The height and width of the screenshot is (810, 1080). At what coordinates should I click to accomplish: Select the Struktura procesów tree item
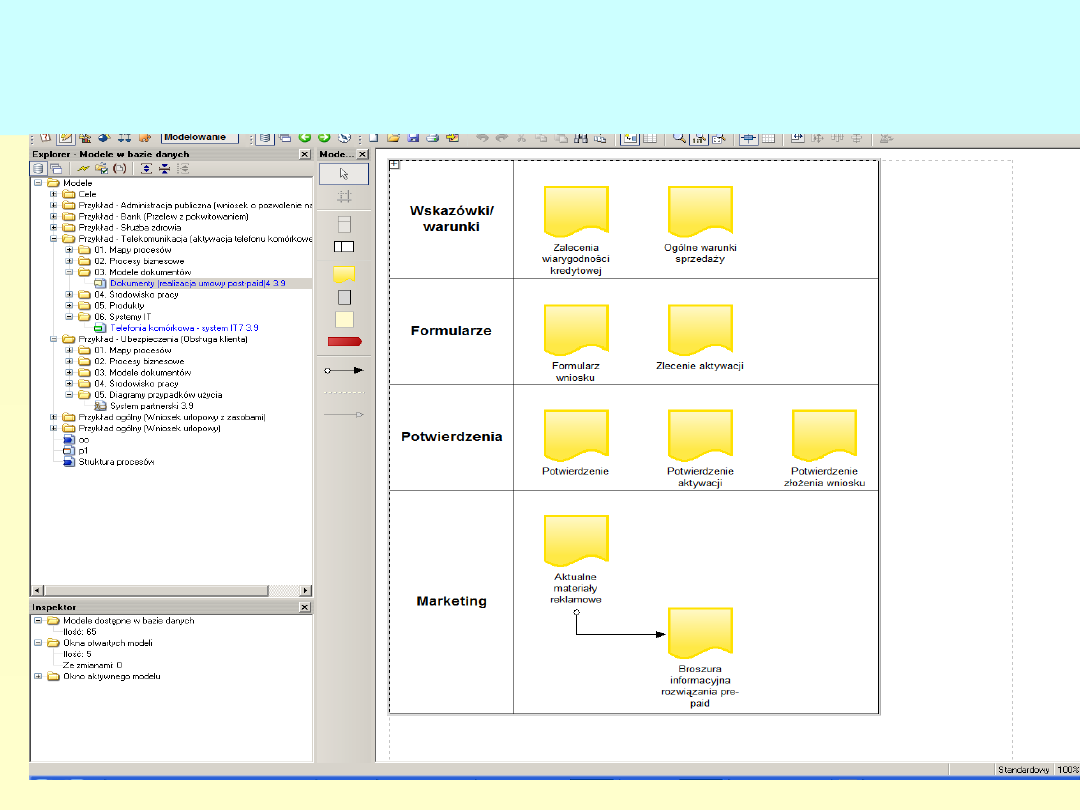[116, 462]
